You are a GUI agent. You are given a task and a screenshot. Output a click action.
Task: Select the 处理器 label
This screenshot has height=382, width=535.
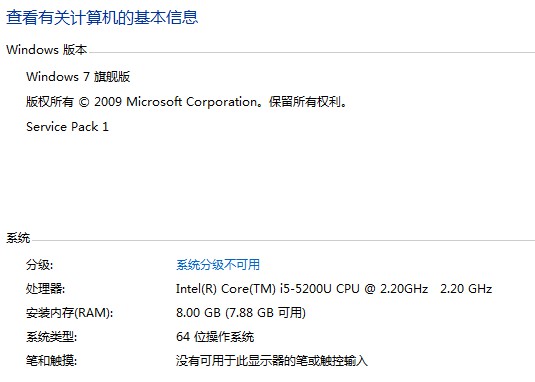[x=45, y=289]
